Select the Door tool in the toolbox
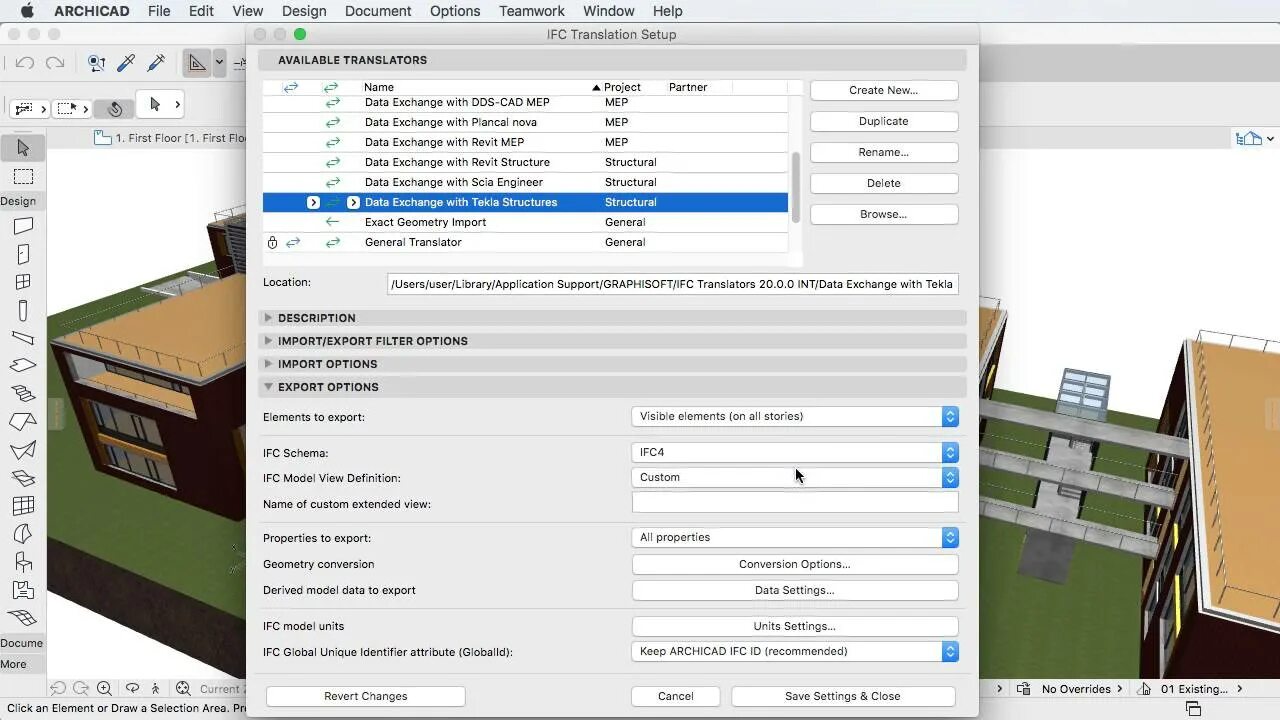This screenshot has height=720, width=1280. (x=23, y=254)
